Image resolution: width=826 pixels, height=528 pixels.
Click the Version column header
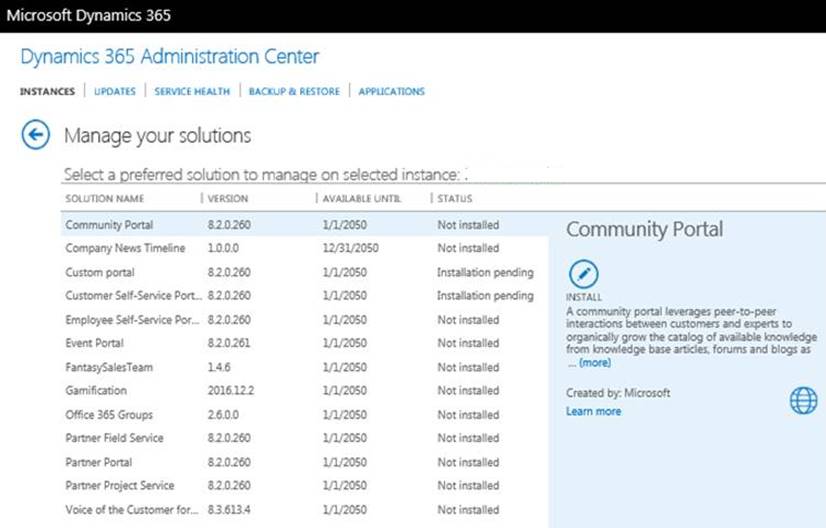click(228, 199)
